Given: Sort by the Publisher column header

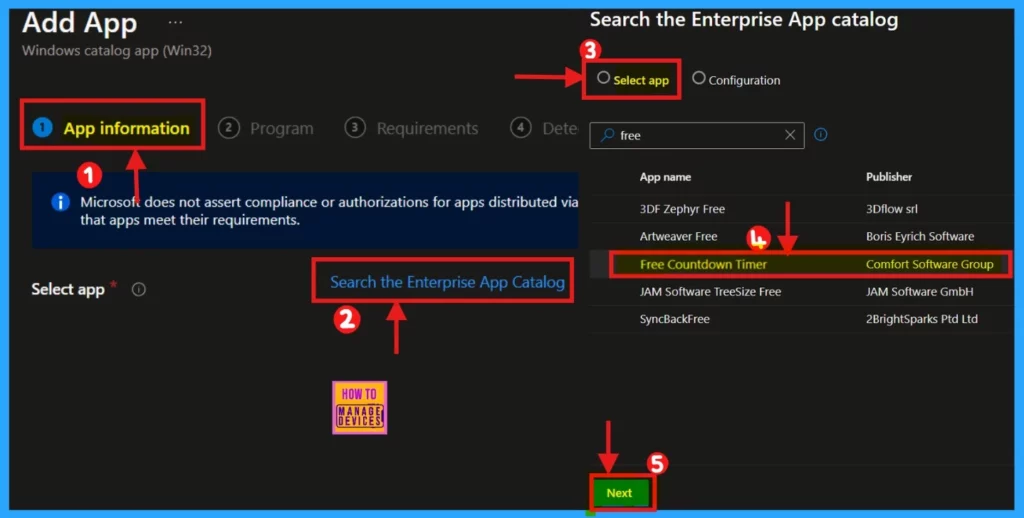Looking at the screenshot, I should pos(889,177).
